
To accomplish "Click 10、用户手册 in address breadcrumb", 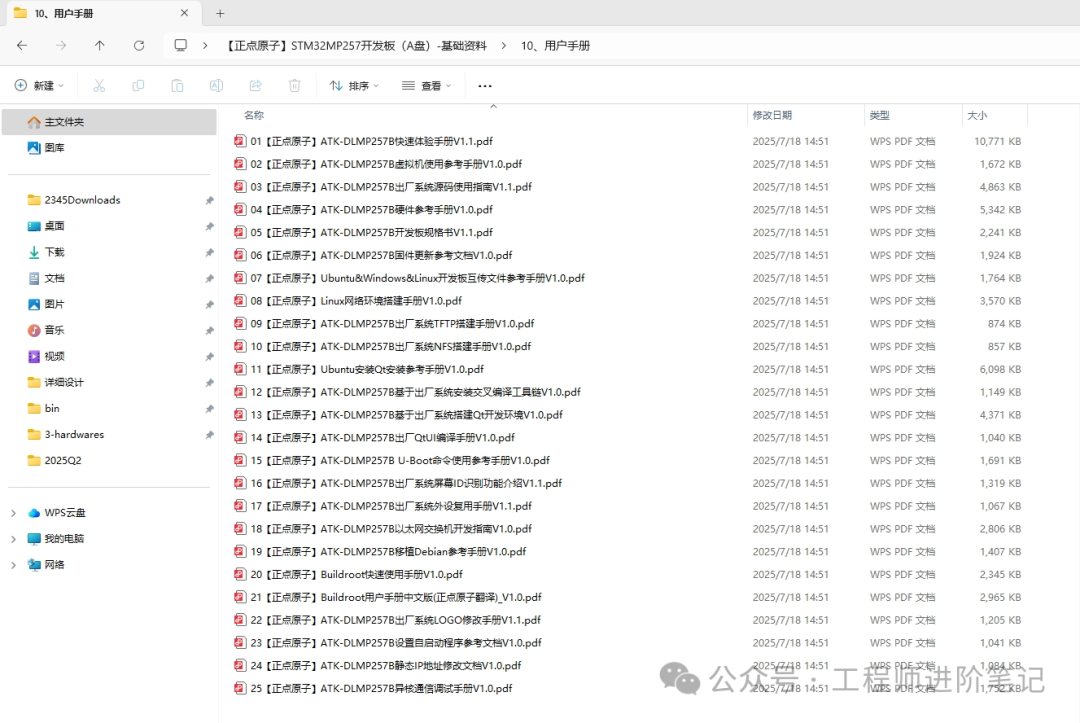I will [555, 45].
